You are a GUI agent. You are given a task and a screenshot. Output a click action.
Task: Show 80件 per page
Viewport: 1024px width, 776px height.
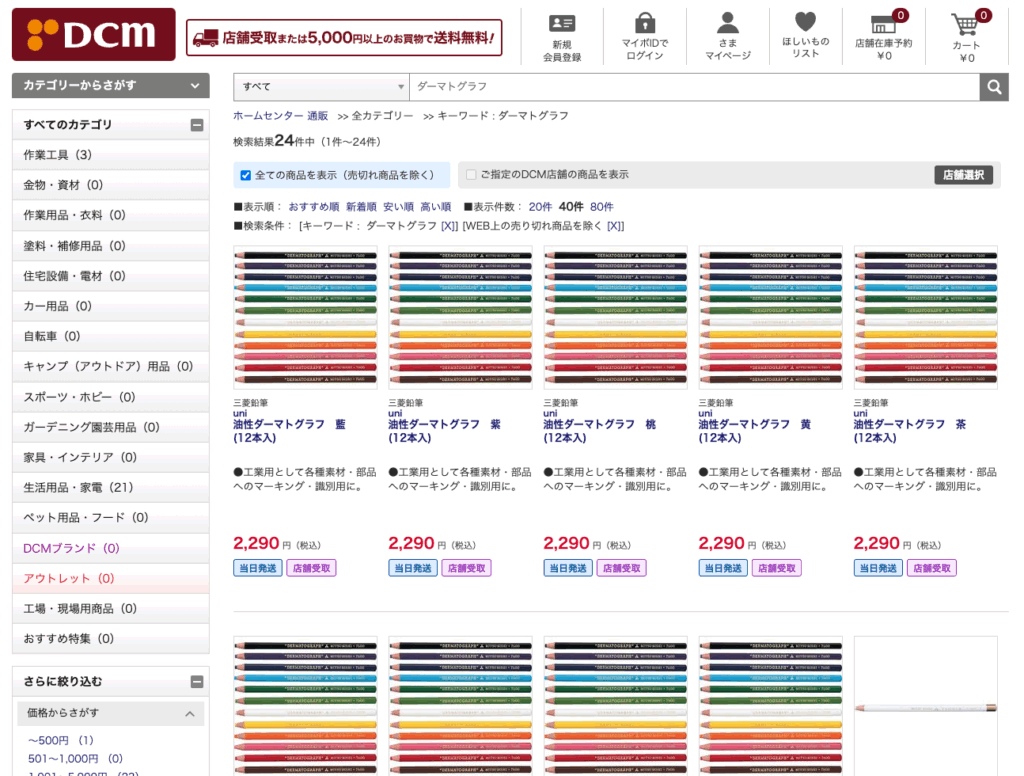click(x=601, y=207)
